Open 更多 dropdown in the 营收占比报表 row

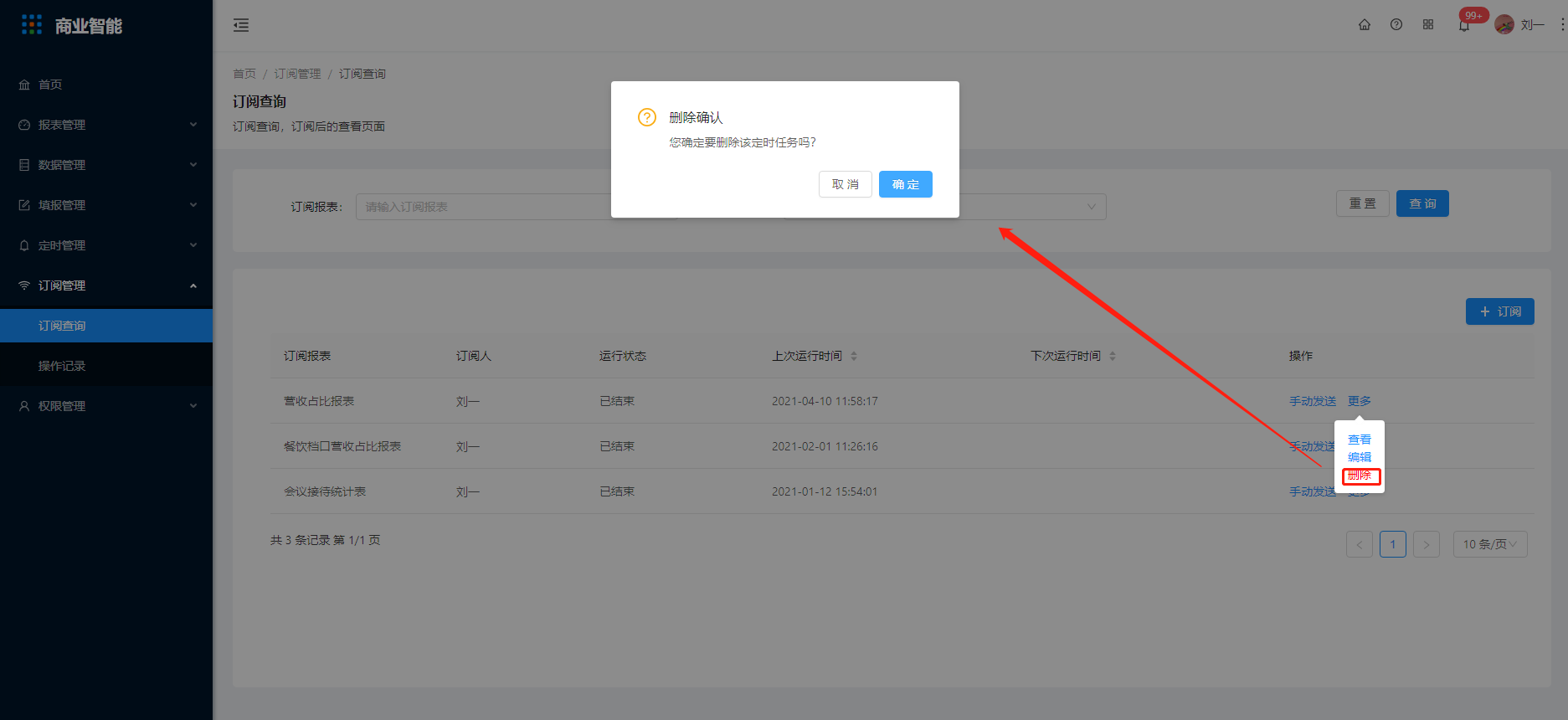coord(1360,401)
